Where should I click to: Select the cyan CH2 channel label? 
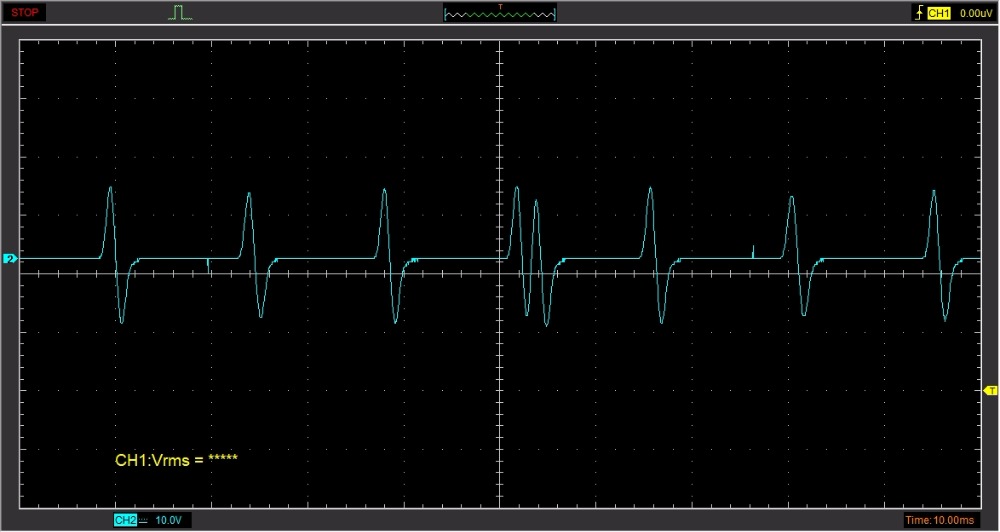tap(125, 520)
